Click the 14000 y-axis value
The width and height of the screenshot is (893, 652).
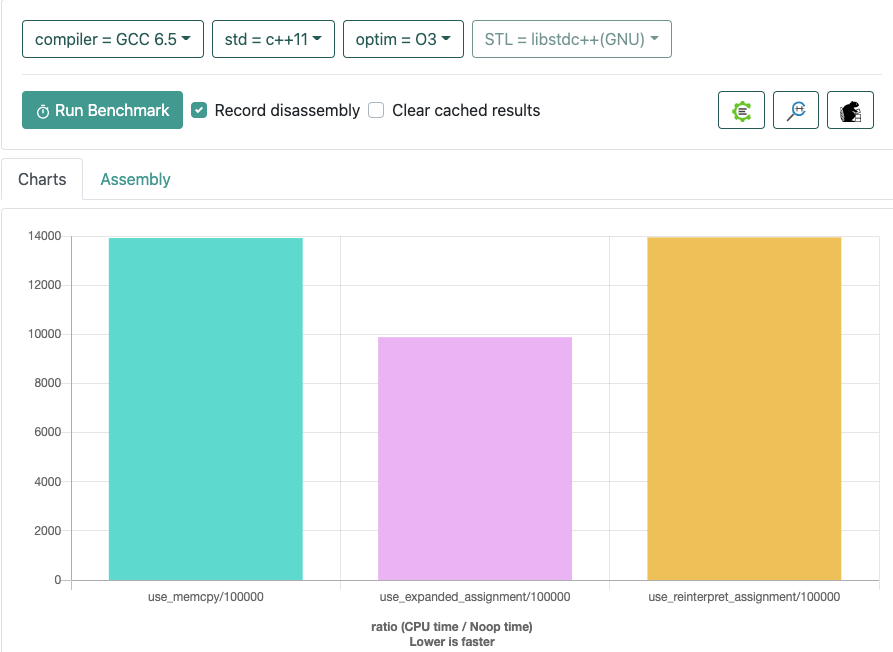(44, 236)
